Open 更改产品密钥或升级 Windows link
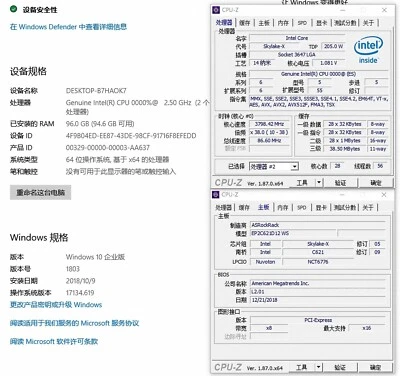The height and width of the screenshot is (376, 400). [56, 305]
